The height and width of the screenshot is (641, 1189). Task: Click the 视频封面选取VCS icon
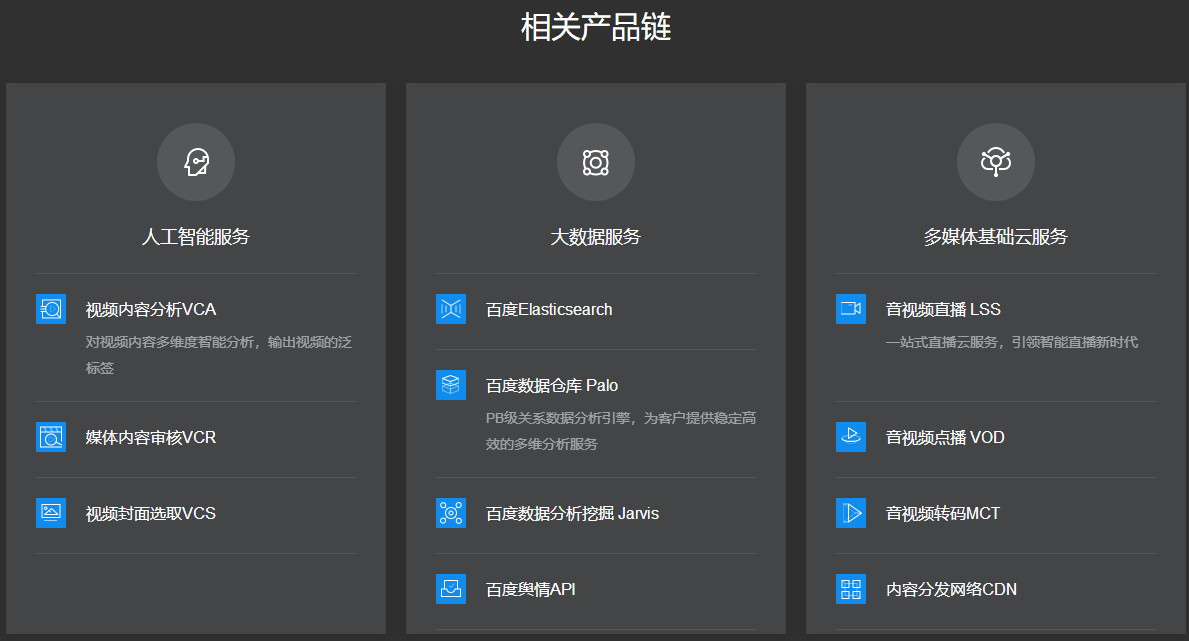tap(51, 513)
